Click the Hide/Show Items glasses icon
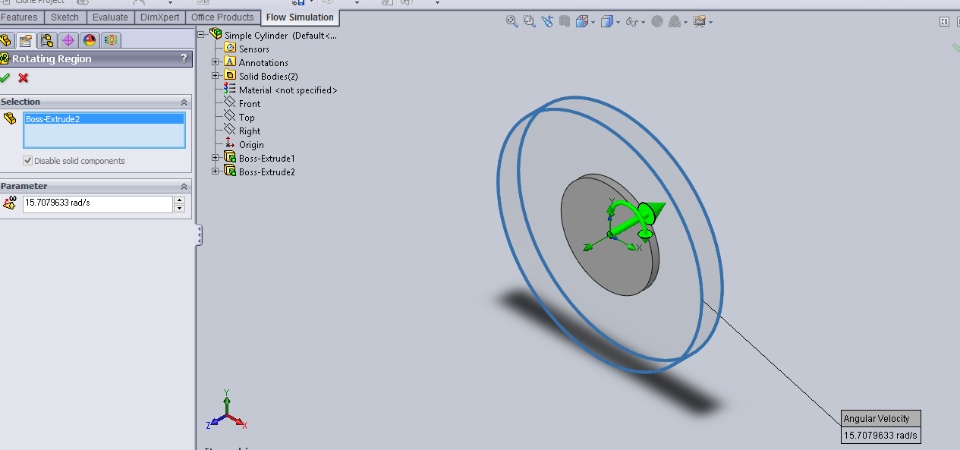Image resolution: width=960 pixels, height=450 pixels. pos(632,22)
